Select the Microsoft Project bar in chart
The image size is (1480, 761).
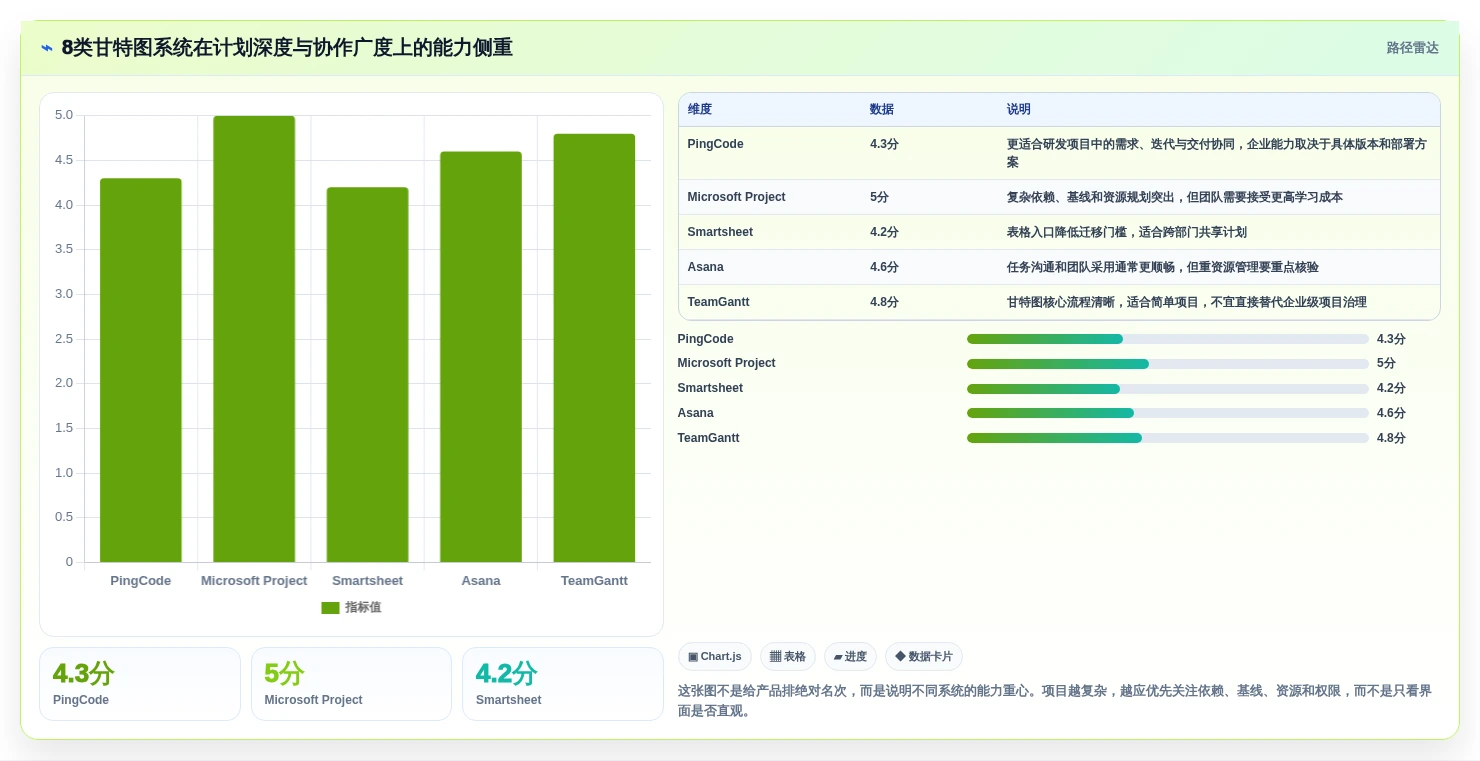click(x=254, y=339)
